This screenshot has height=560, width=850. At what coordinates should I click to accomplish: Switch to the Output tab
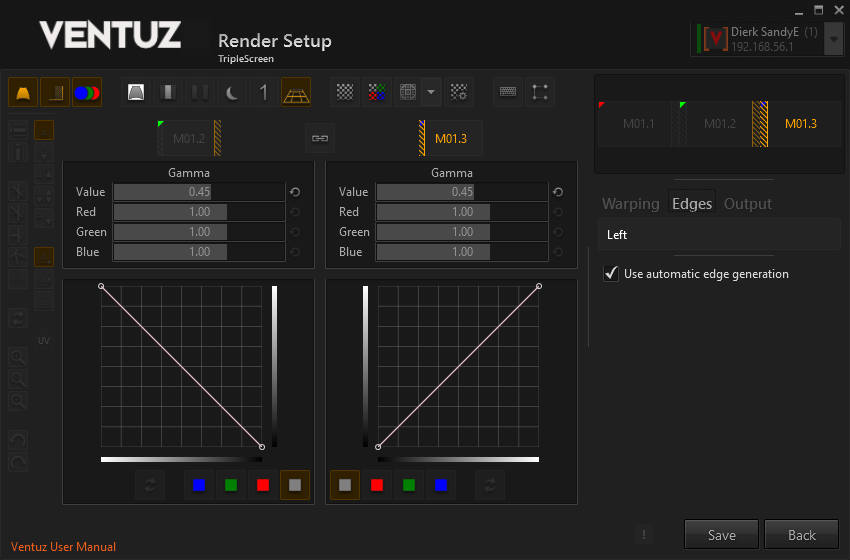pyautogui.click(x=747, y=204)
